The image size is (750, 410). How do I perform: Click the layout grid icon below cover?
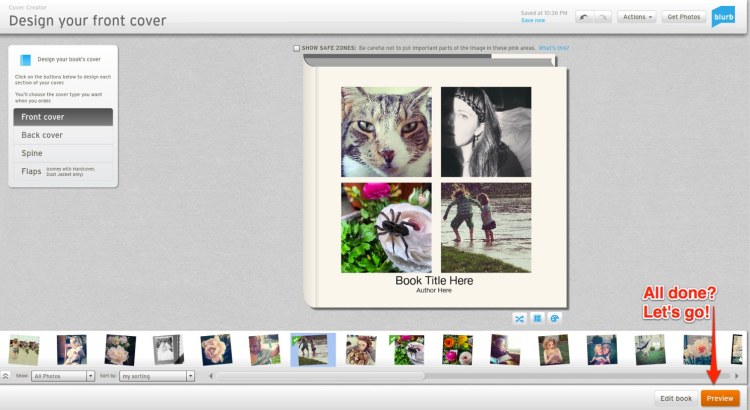click(537, 318)
